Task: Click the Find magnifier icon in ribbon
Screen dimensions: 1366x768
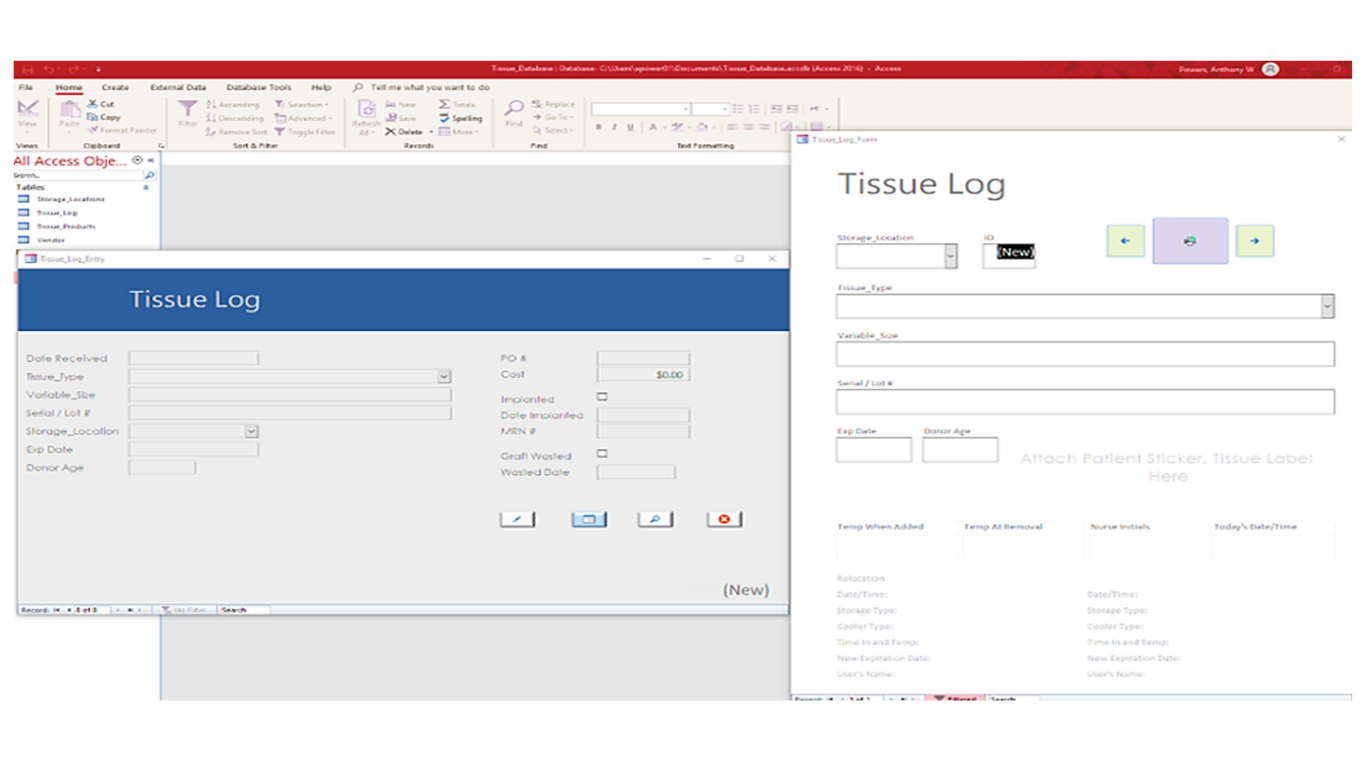Action: [x=514, y=110]
